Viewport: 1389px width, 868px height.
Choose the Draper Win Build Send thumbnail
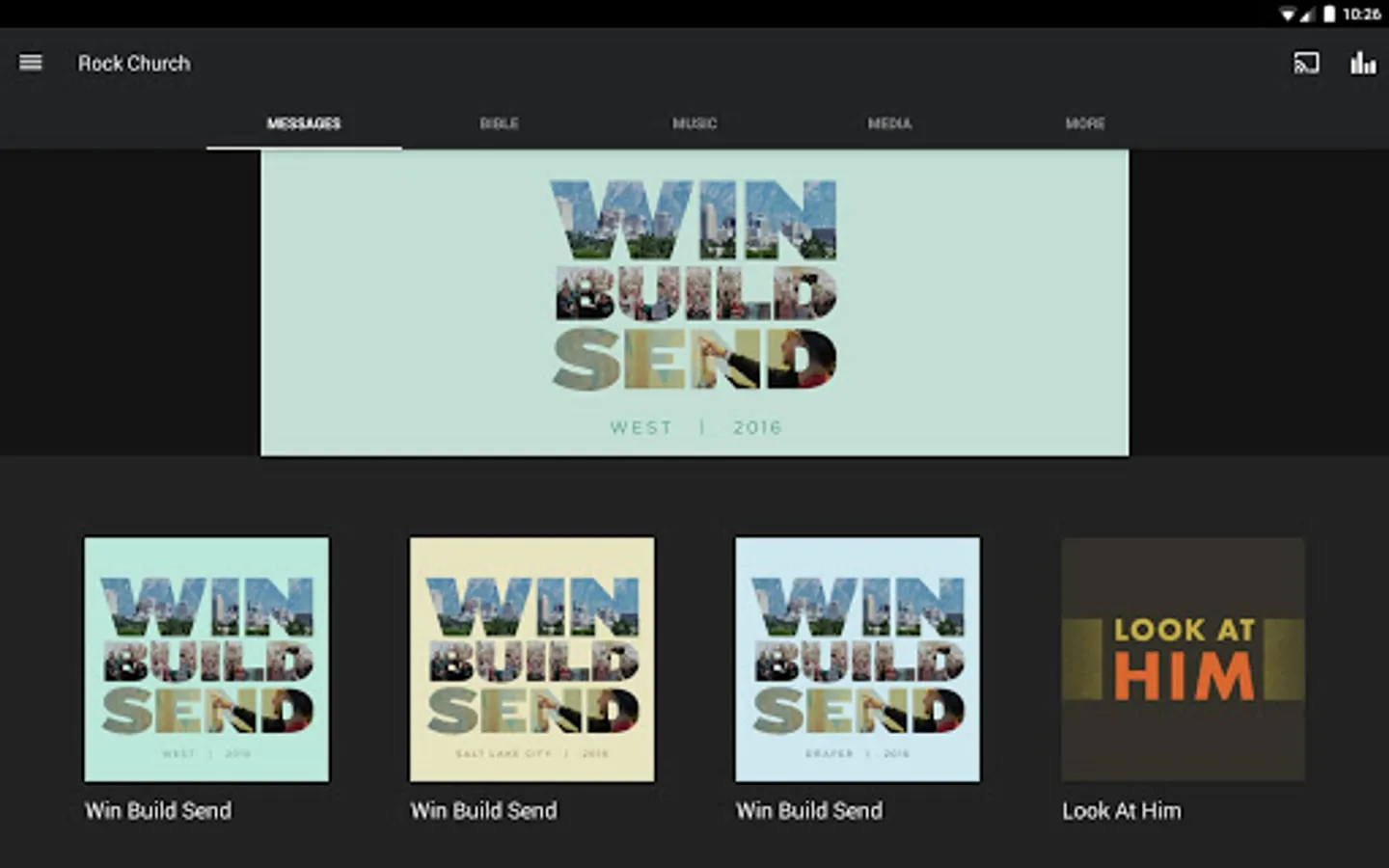pos(858,660)
